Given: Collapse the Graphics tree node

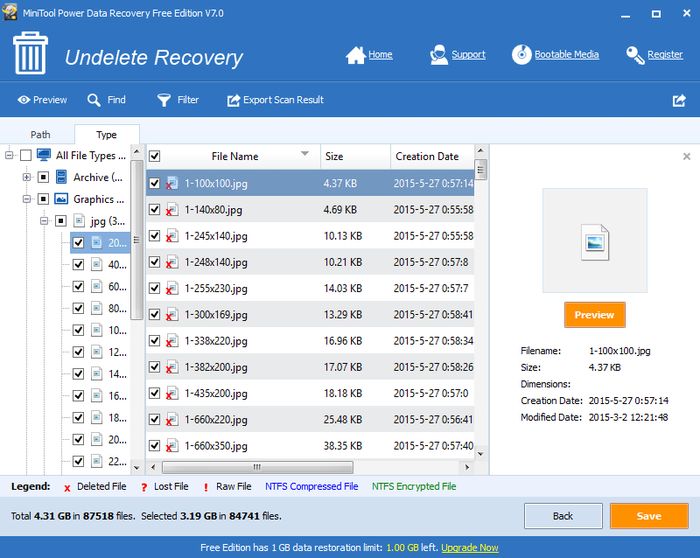Looking at the screenshot, I should pos(27,199).
